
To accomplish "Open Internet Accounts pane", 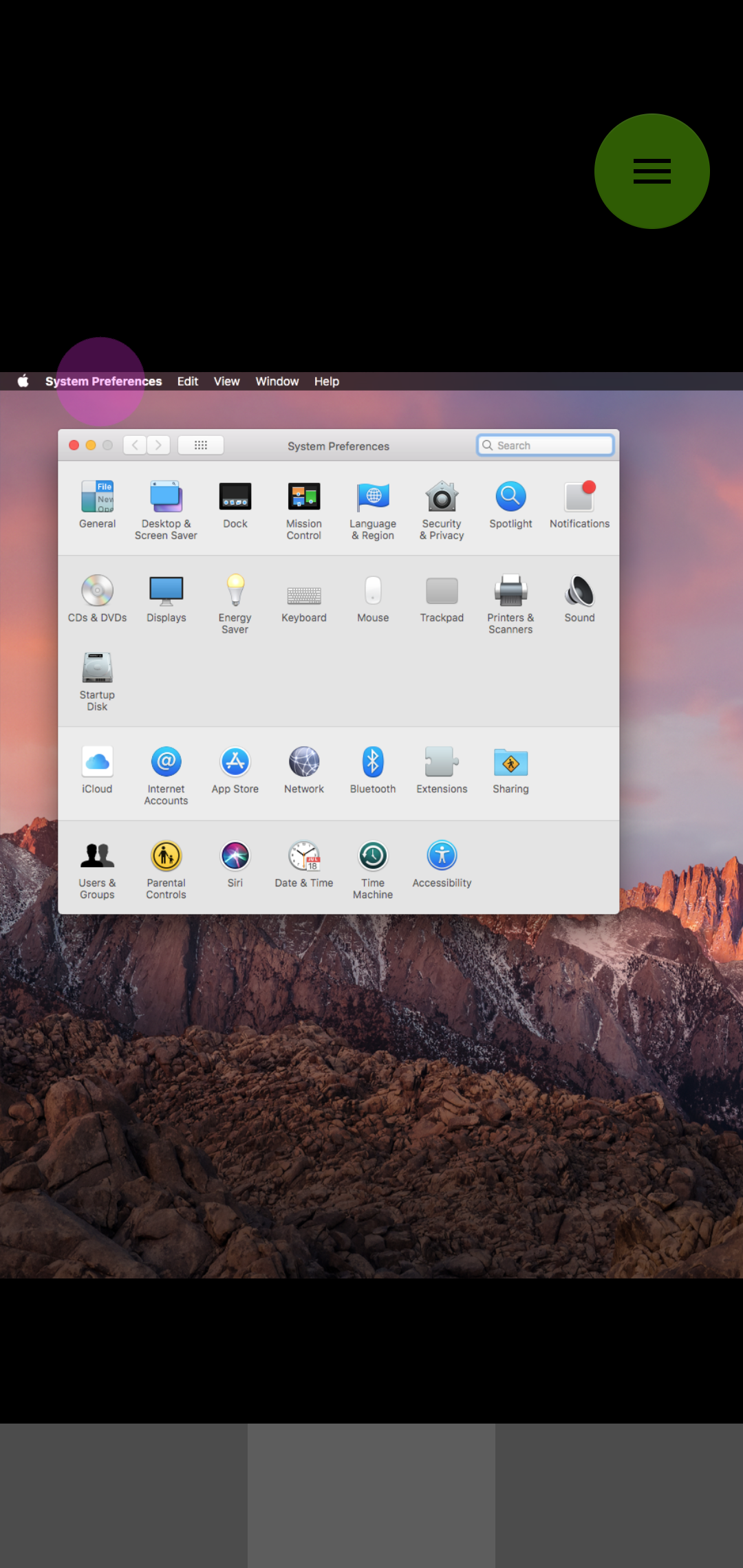I will click(166, 775).
